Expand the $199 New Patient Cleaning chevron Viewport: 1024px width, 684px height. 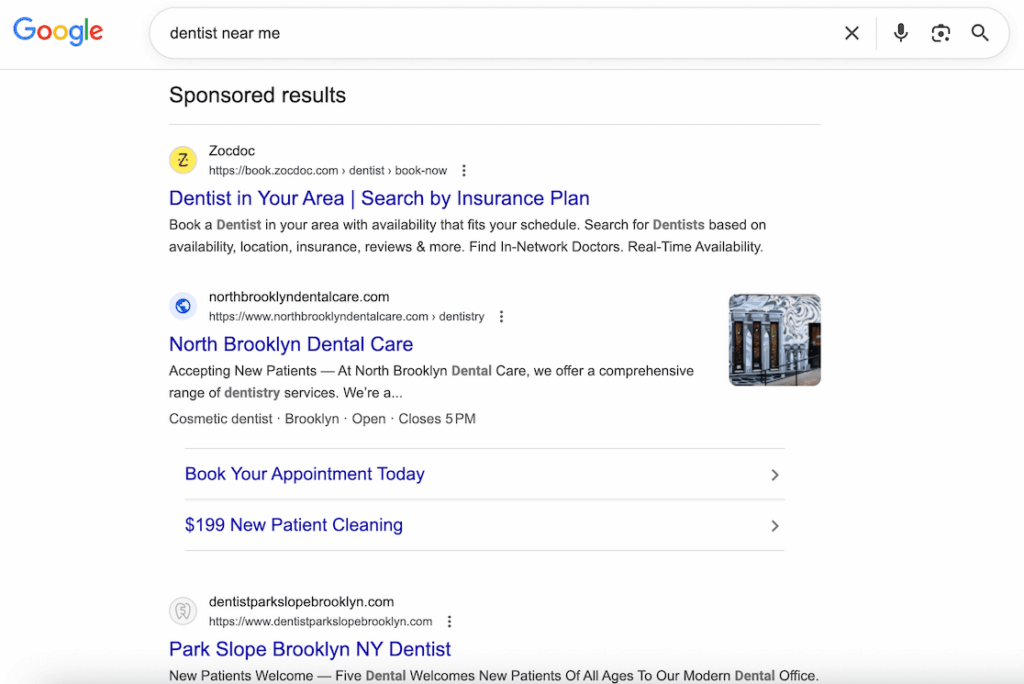775,525
